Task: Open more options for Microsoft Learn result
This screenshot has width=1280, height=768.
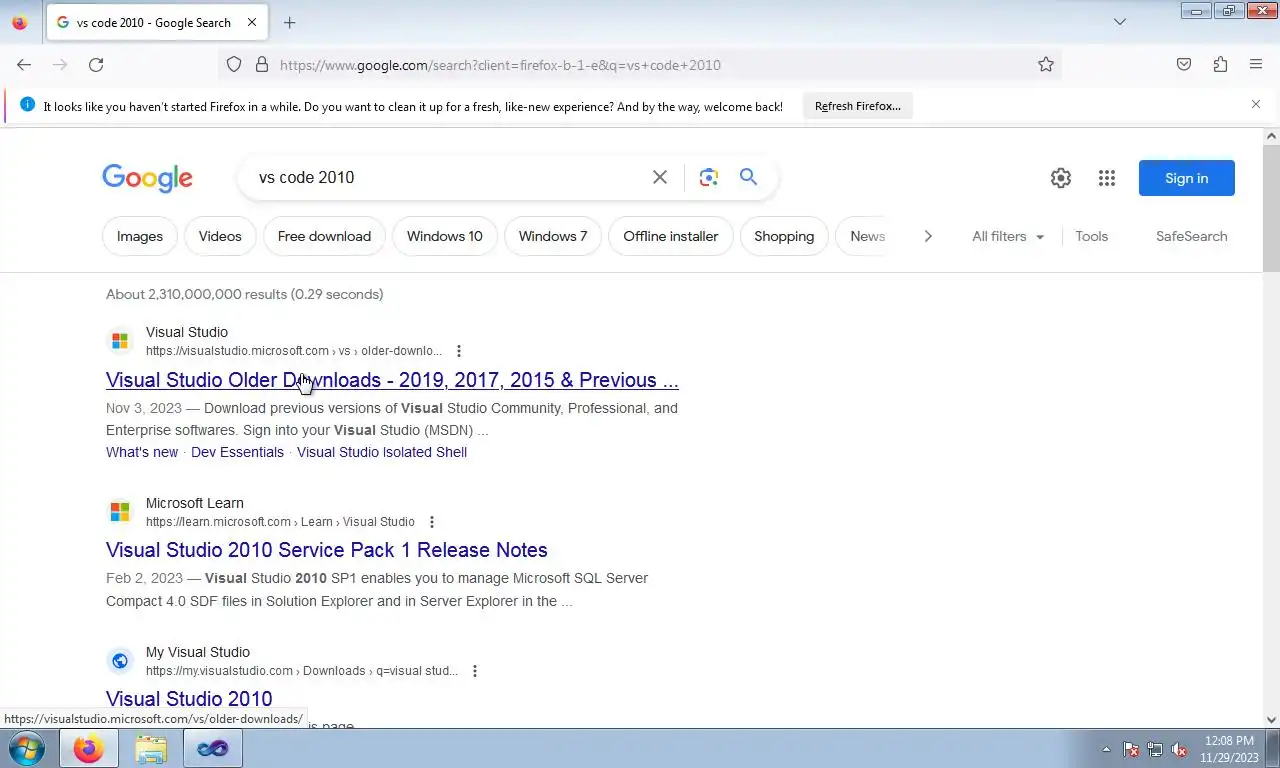Action: click(x=432, y=522)
